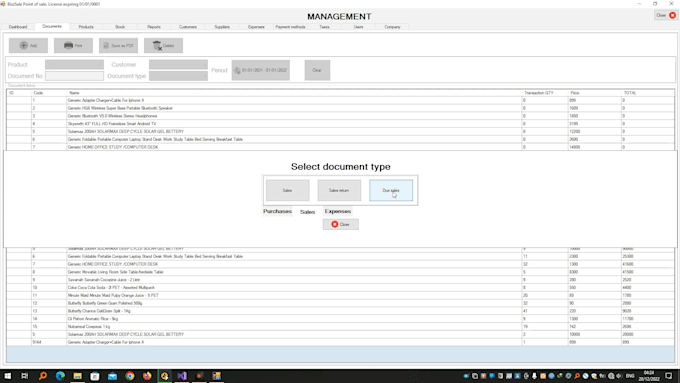This screenshot has width=680, height=383.
Task: Switch to the Users tab
Action: [358, 27]
